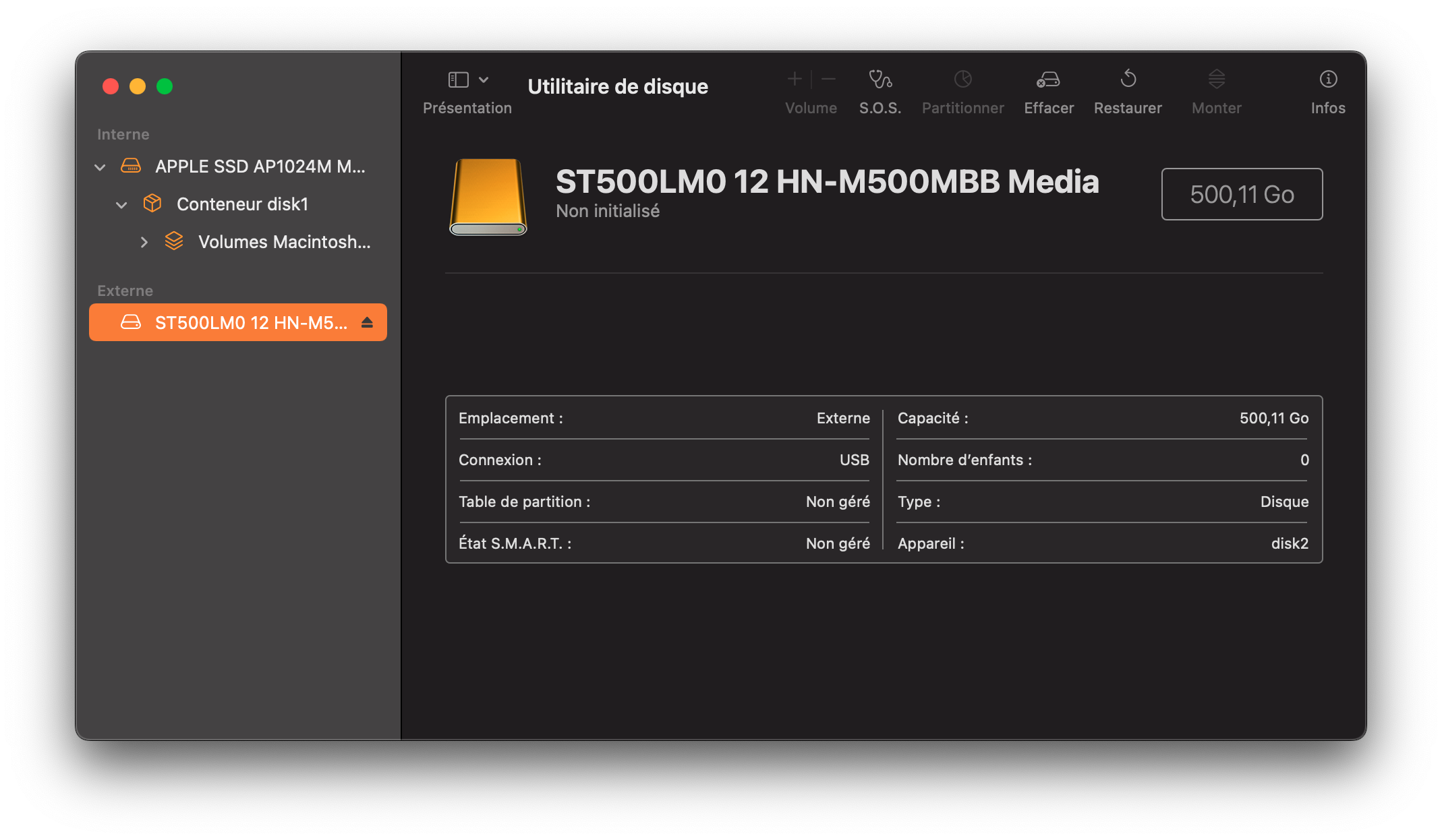The image size is (1442, 840).
Task: Click the external disk icon in sidebar
Action: click(x=131, y=322)
